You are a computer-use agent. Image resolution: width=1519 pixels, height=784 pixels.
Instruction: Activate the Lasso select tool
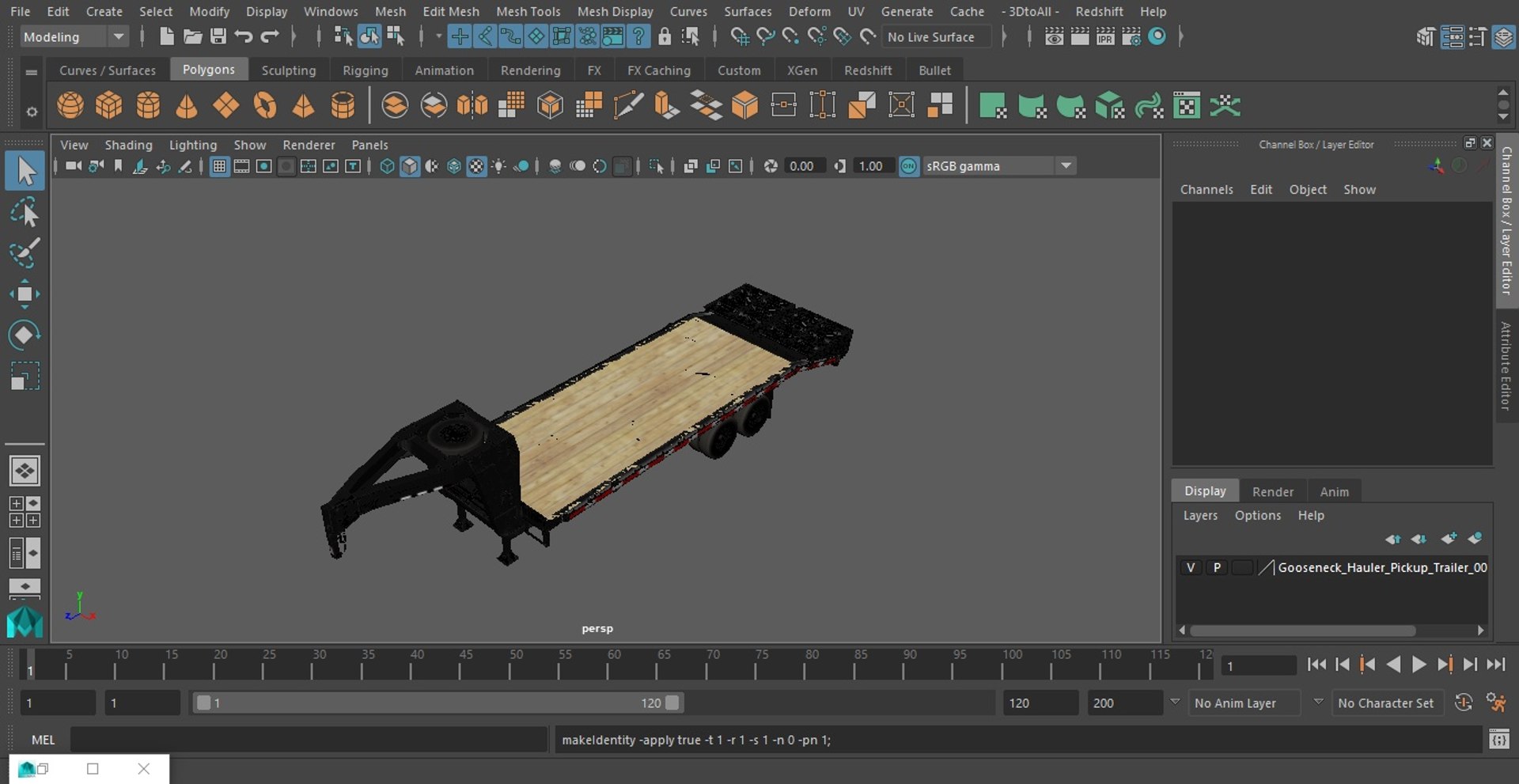25,212
